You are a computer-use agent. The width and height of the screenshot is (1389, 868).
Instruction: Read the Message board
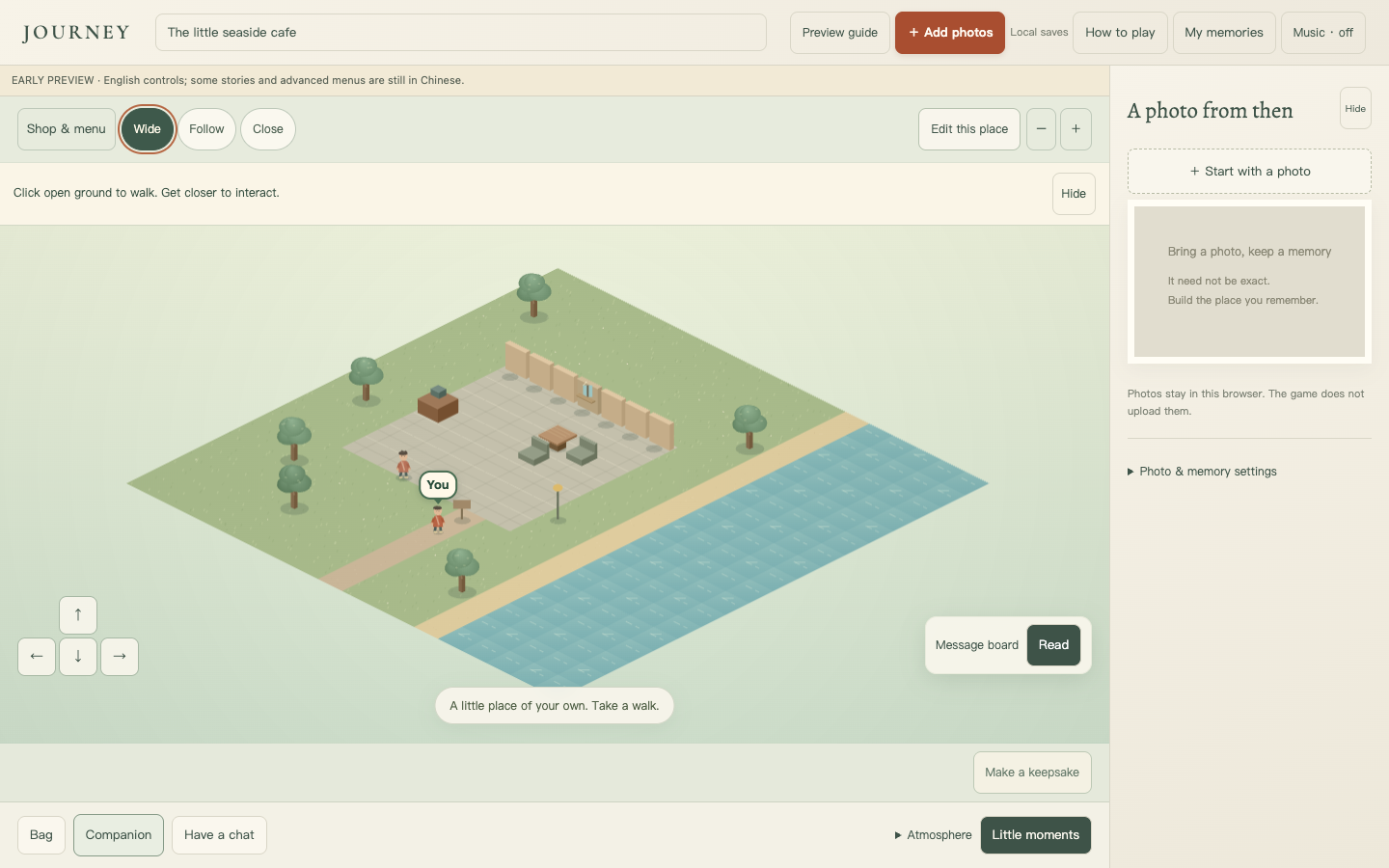coord(1053,645)
